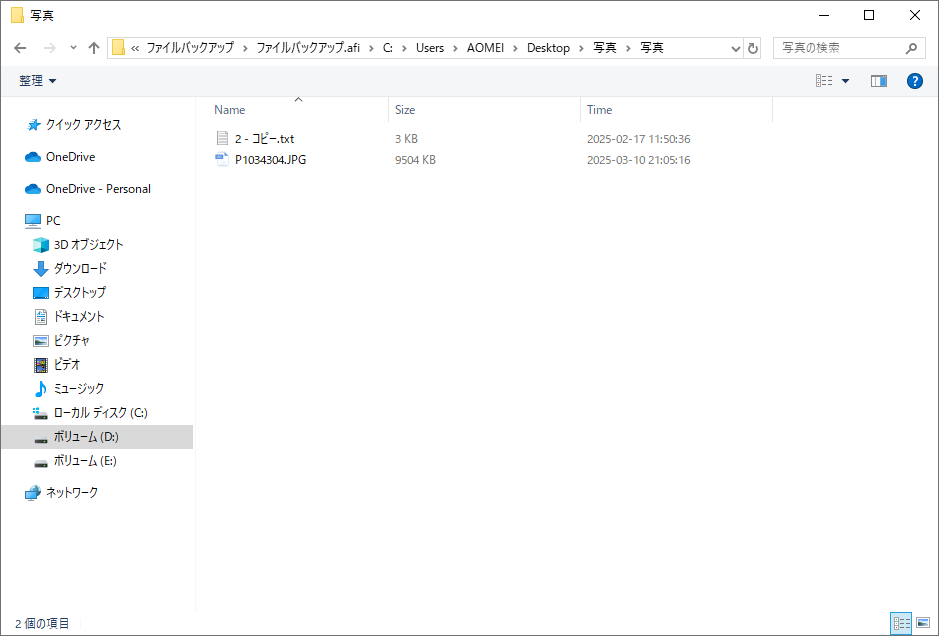Refresh the current folder view
This screenshot has height=636, width=939.
pyautogui.click(x=753, y=49)
